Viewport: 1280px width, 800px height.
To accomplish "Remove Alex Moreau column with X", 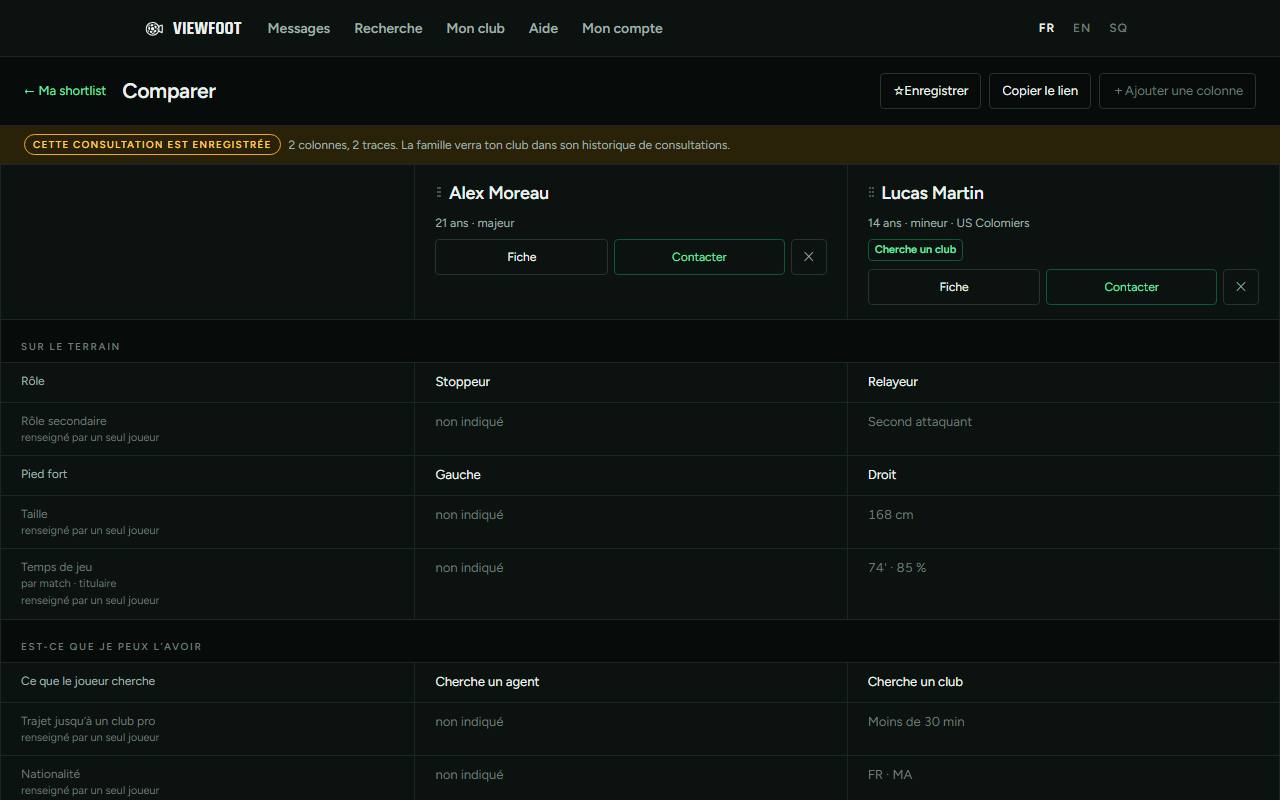I will click(x=809, y=257).
